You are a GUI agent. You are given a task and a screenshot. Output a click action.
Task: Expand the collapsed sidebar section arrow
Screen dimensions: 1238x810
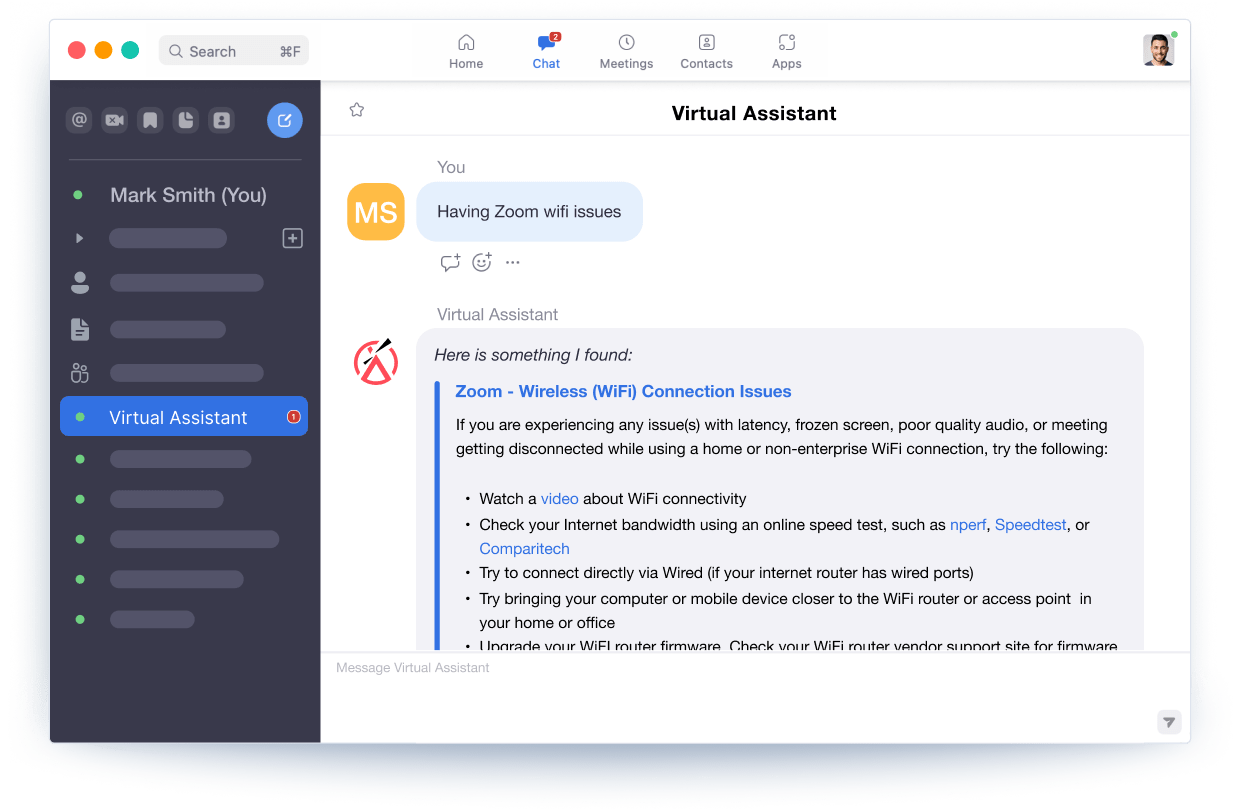pos(80,238)
